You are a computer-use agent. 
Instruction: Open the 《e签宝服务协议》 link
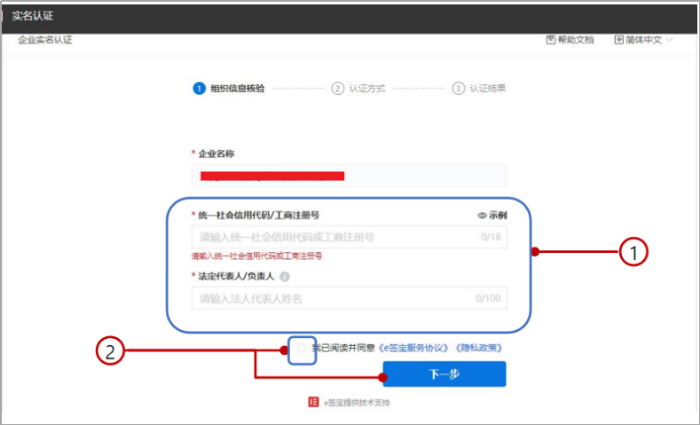[413, 348]
